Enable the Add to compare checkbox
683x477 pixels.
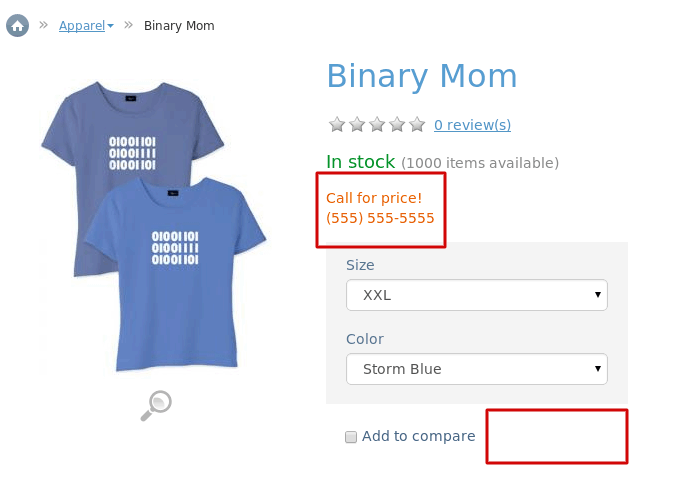click(x=351, y=436)
